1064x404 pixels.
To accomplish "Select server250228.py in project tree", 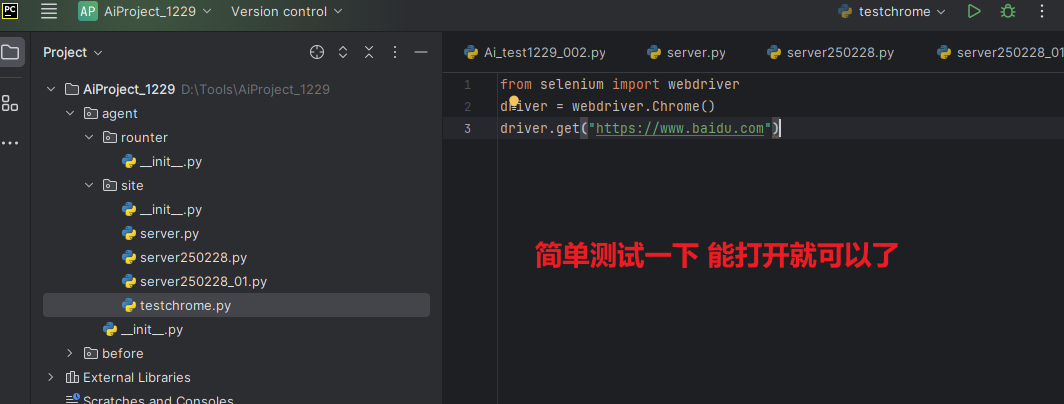I will coord(236,257).
